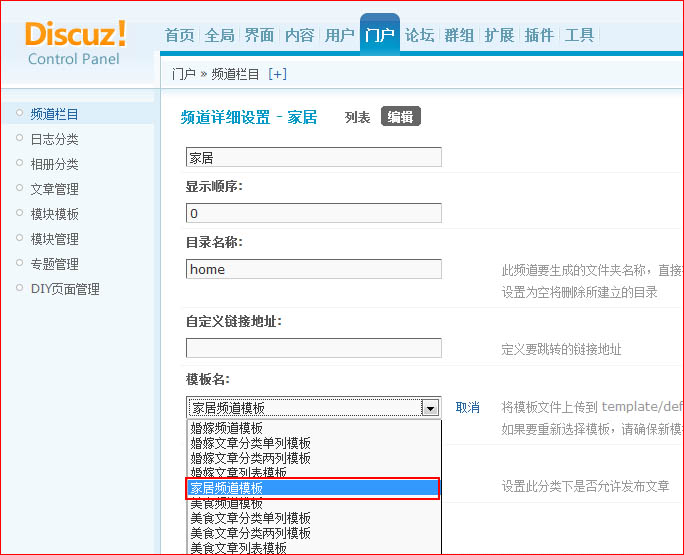684x555 pixels.
Task: Click the Discuz! Control Panel logo
Action: click(77, 42)
